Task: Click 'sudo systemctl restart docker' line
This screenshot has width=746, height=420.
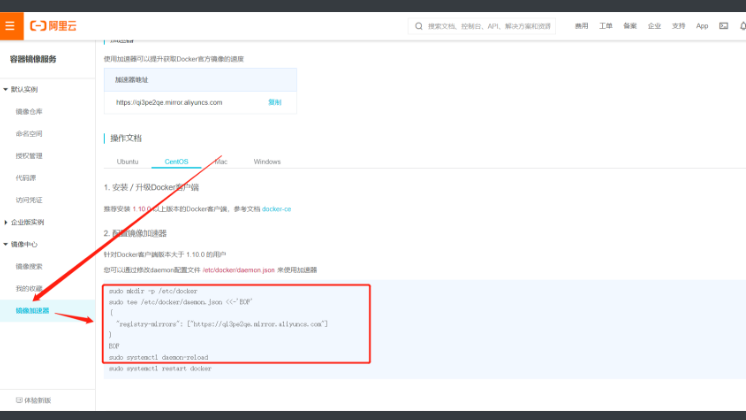Action: (160, 369)
